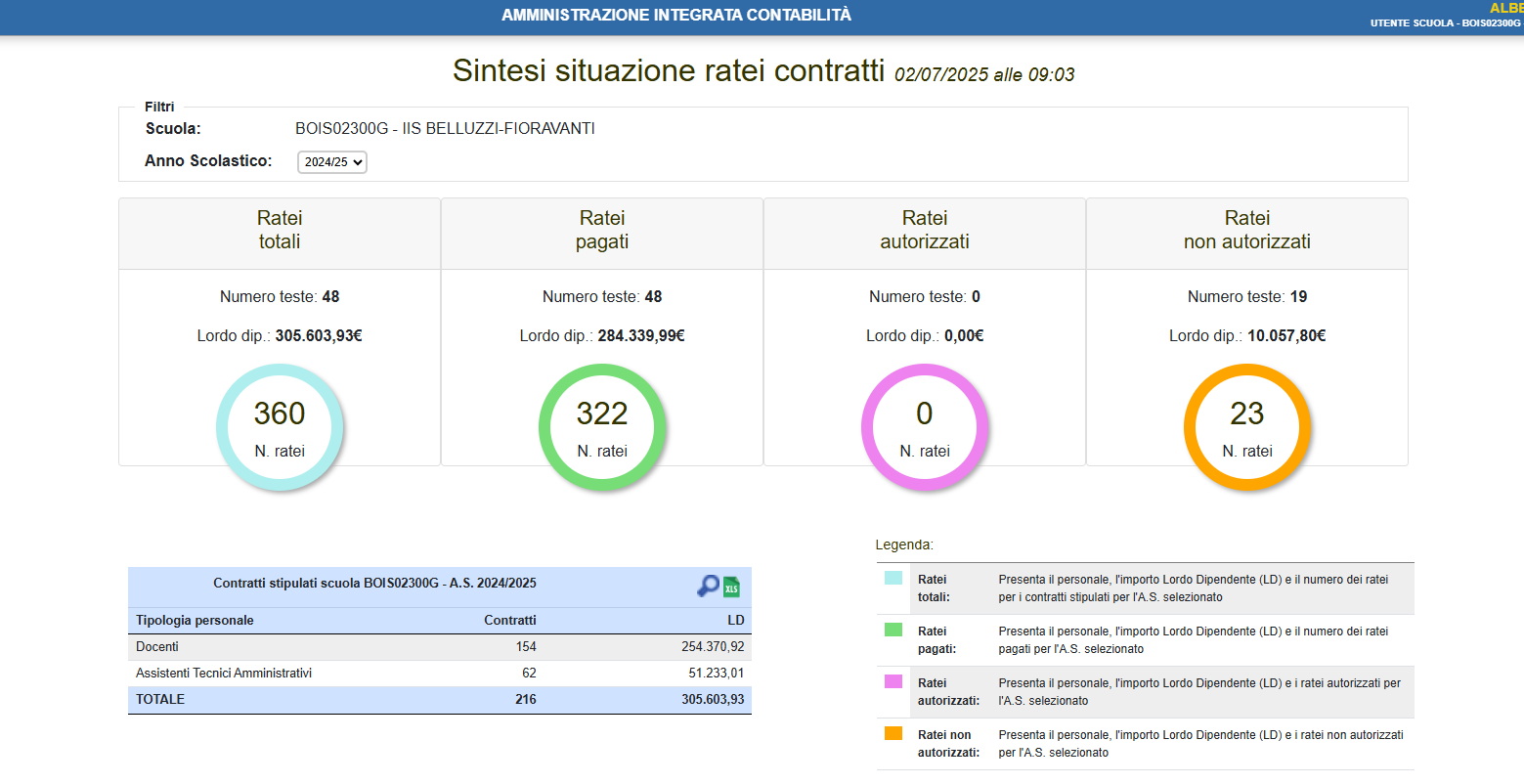This screenshot has height=784, width=1524.
Task: Click the cyan Ratei totali circle
Action: click(x=280, y=427)
